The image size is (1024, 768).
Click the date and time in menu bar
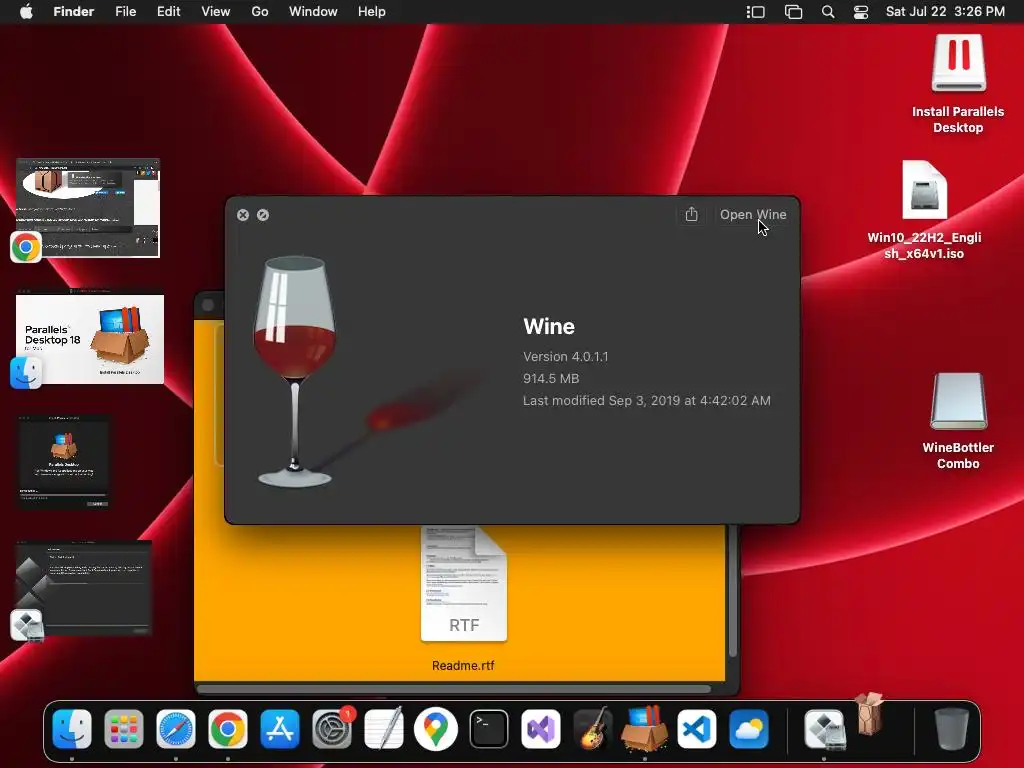click(945, 12)
